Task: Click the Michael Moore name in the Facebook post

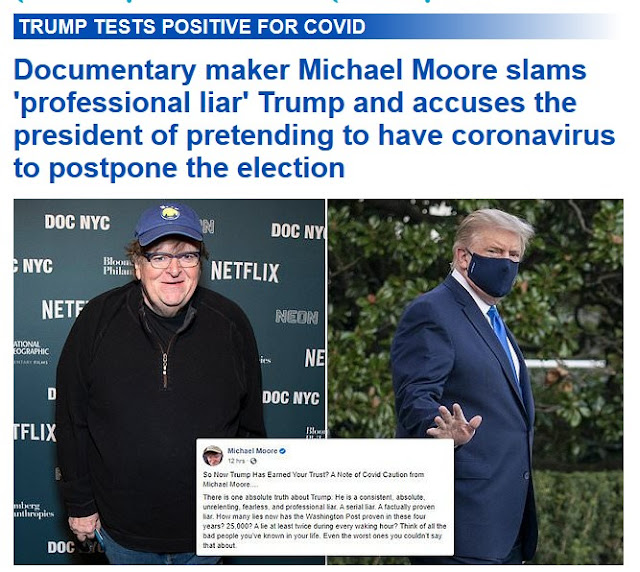Action: pos(252,451)
